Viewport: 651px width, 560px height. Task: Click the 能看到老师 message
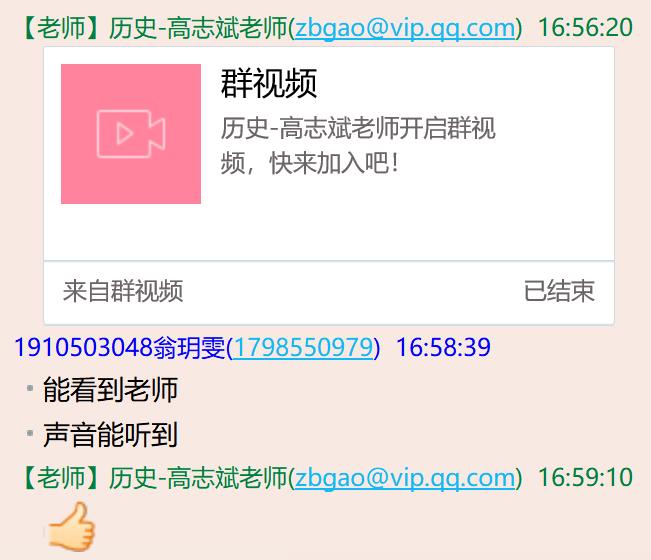110,389
